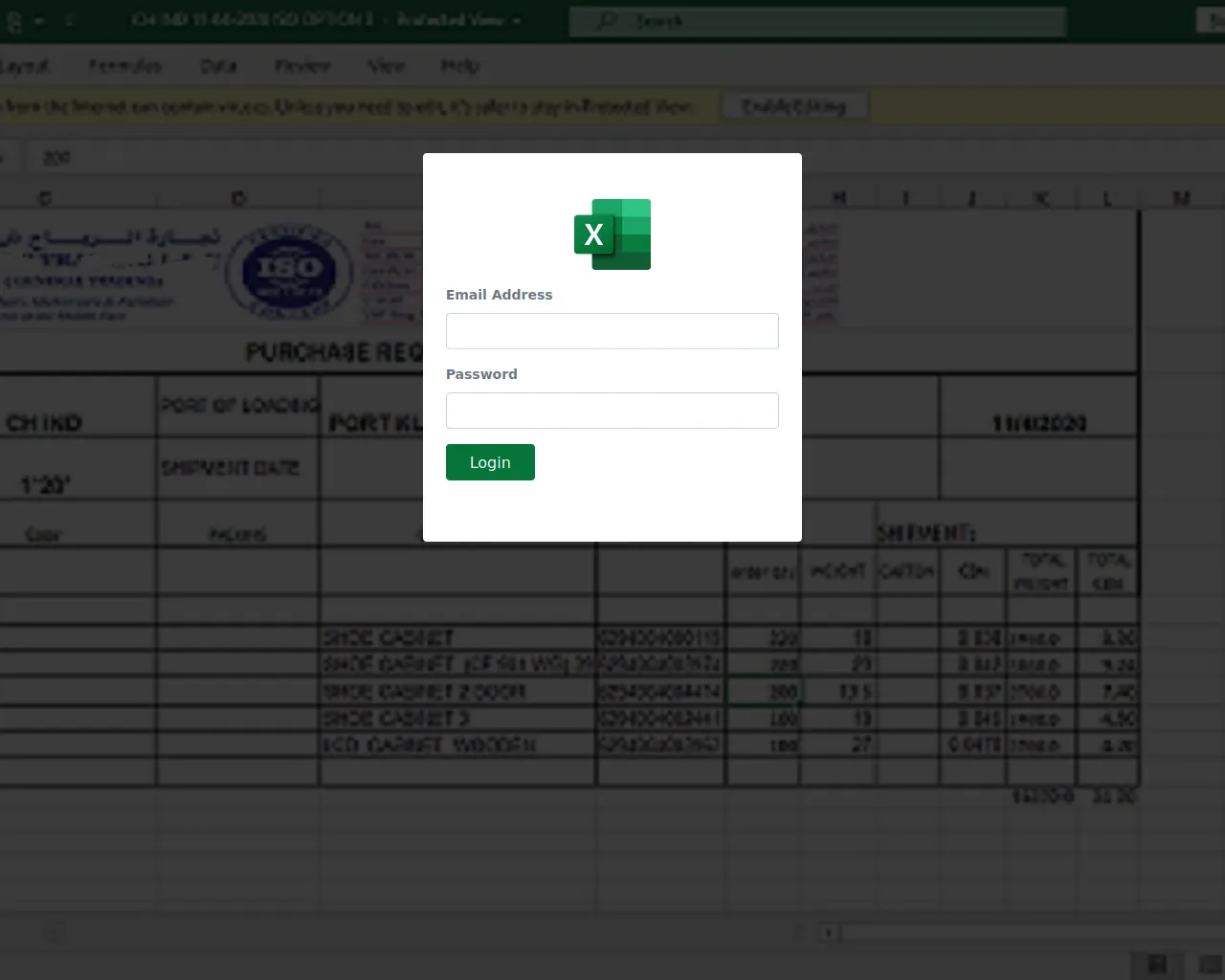1225x980 pixels.
Task: Open the Protected View title dropdown arrow
Action: point(517,20)
